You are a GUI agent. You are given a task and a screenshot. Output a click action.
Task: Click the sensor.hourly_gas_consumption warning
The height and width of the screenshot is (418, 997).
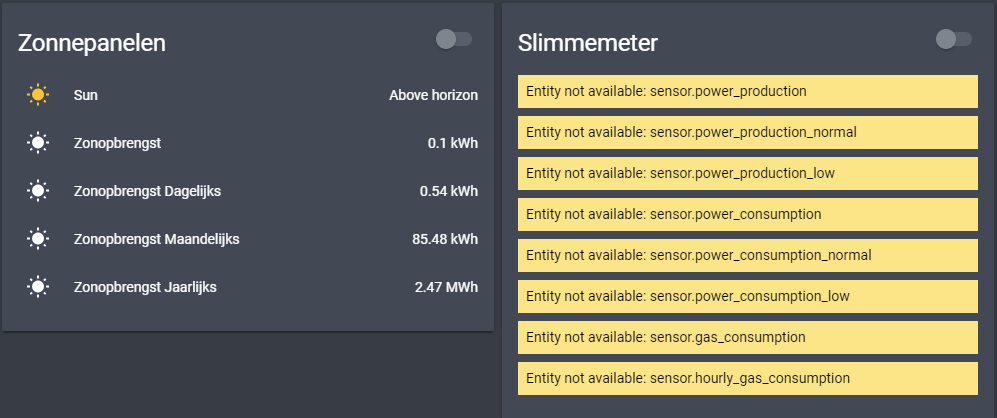[x=748, y=379]
